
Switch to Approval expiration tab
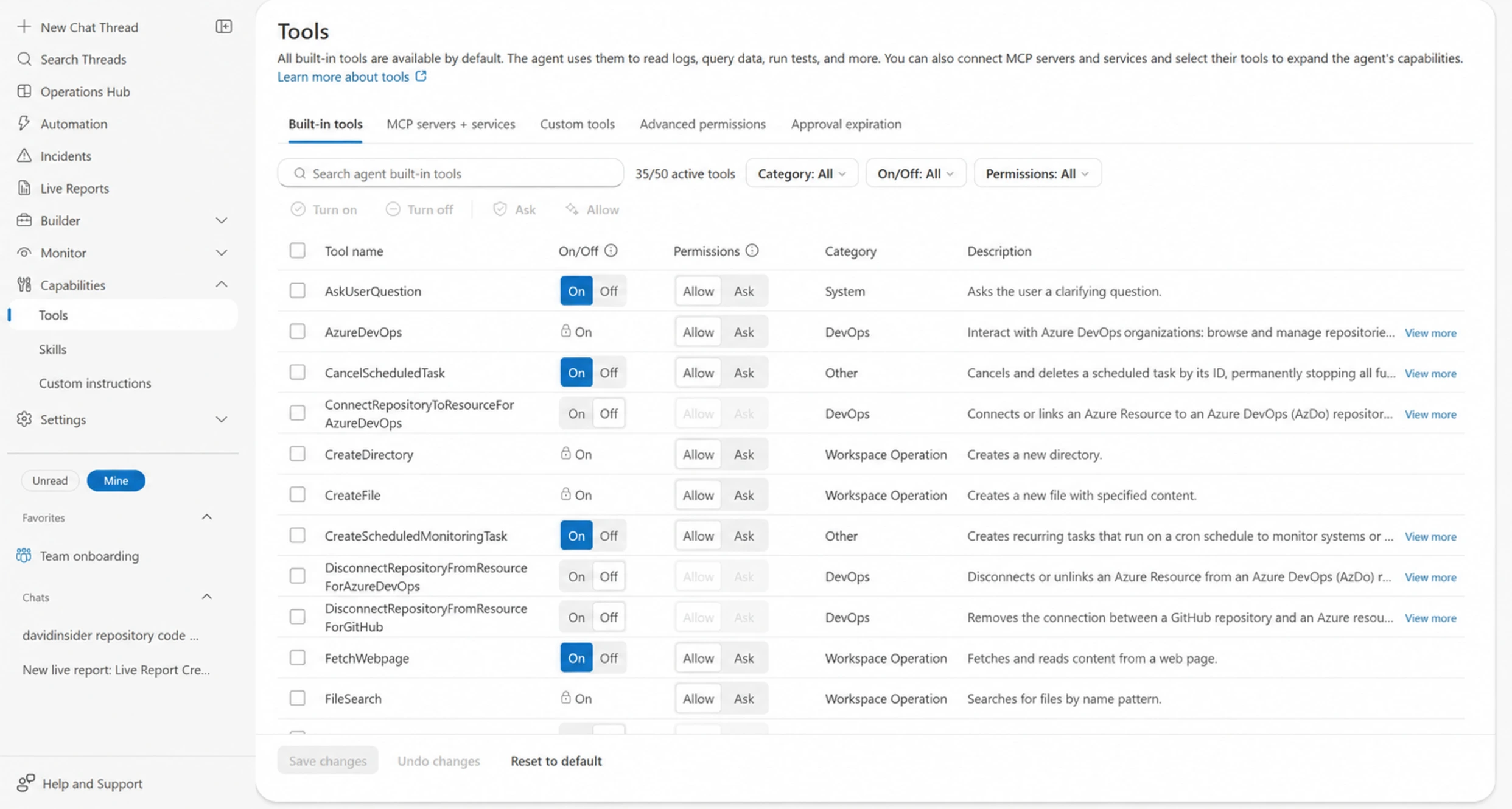coord(846,124)
